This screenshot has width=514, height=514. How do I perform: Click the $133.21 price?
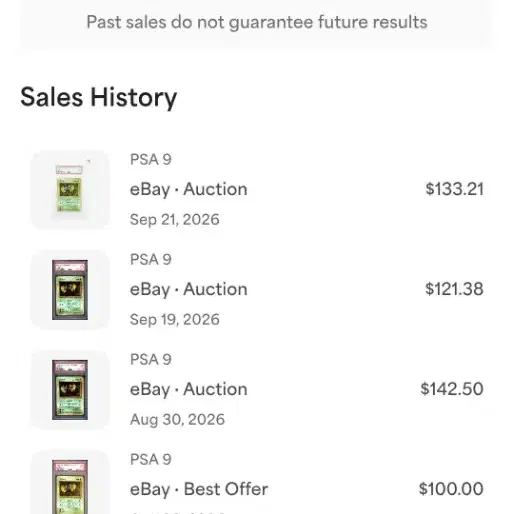[454, 189]
